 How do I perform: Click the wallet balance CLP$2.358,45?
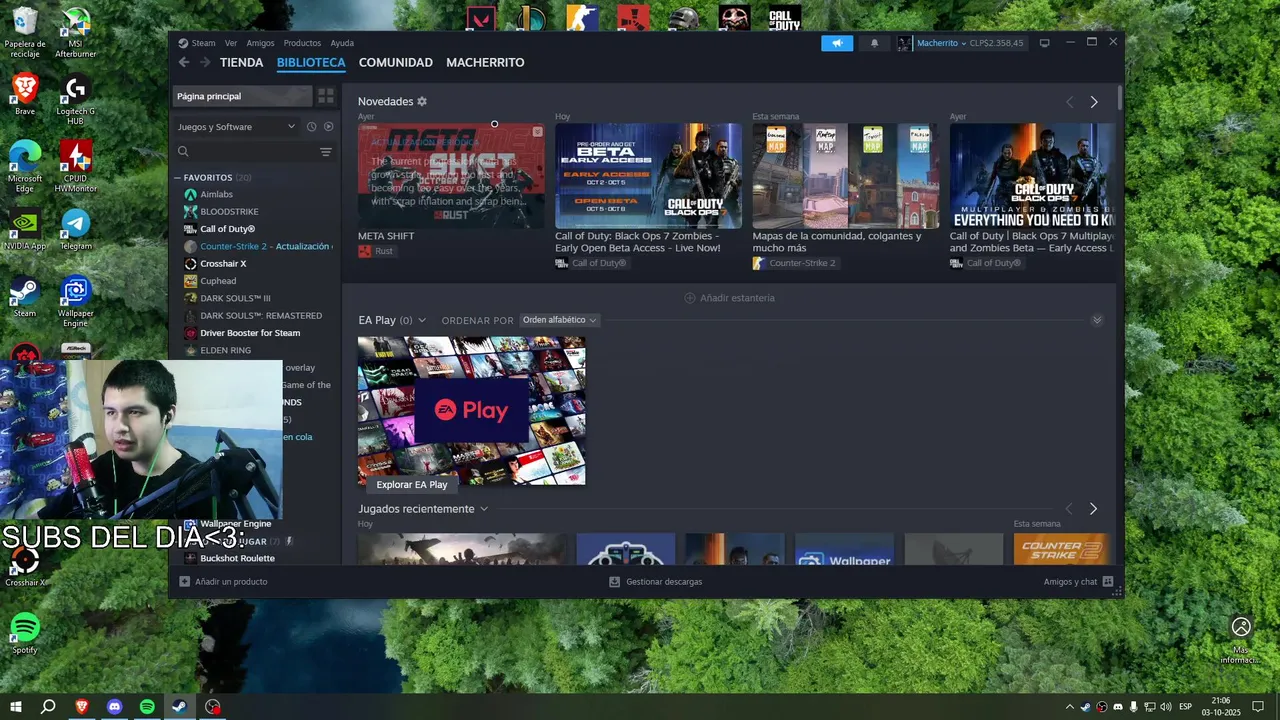click(996, 43)
